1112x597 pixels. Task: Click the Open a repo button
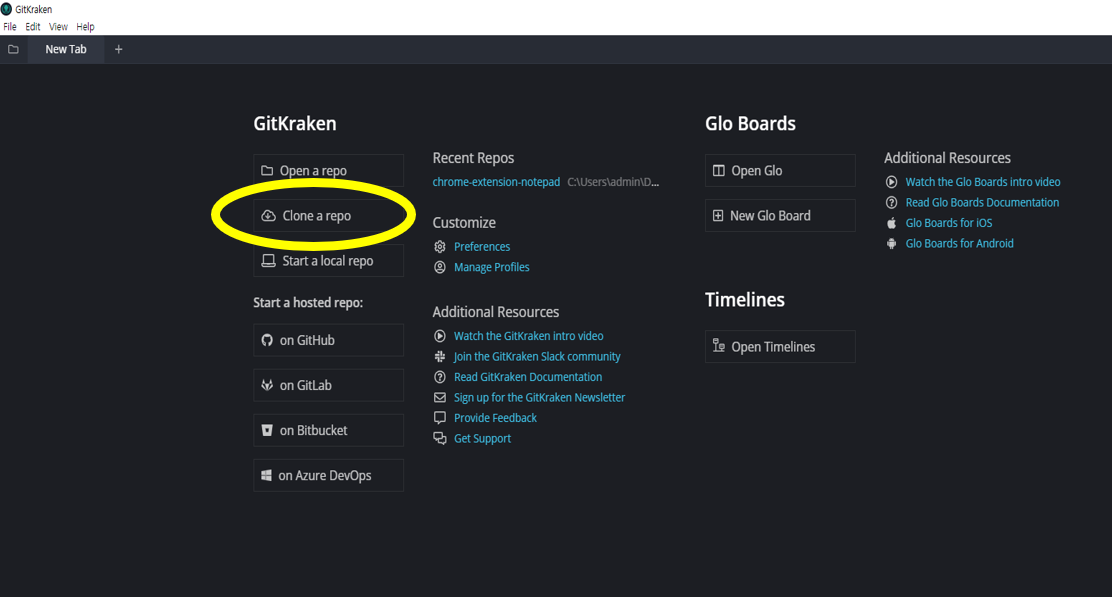point(328,171)
